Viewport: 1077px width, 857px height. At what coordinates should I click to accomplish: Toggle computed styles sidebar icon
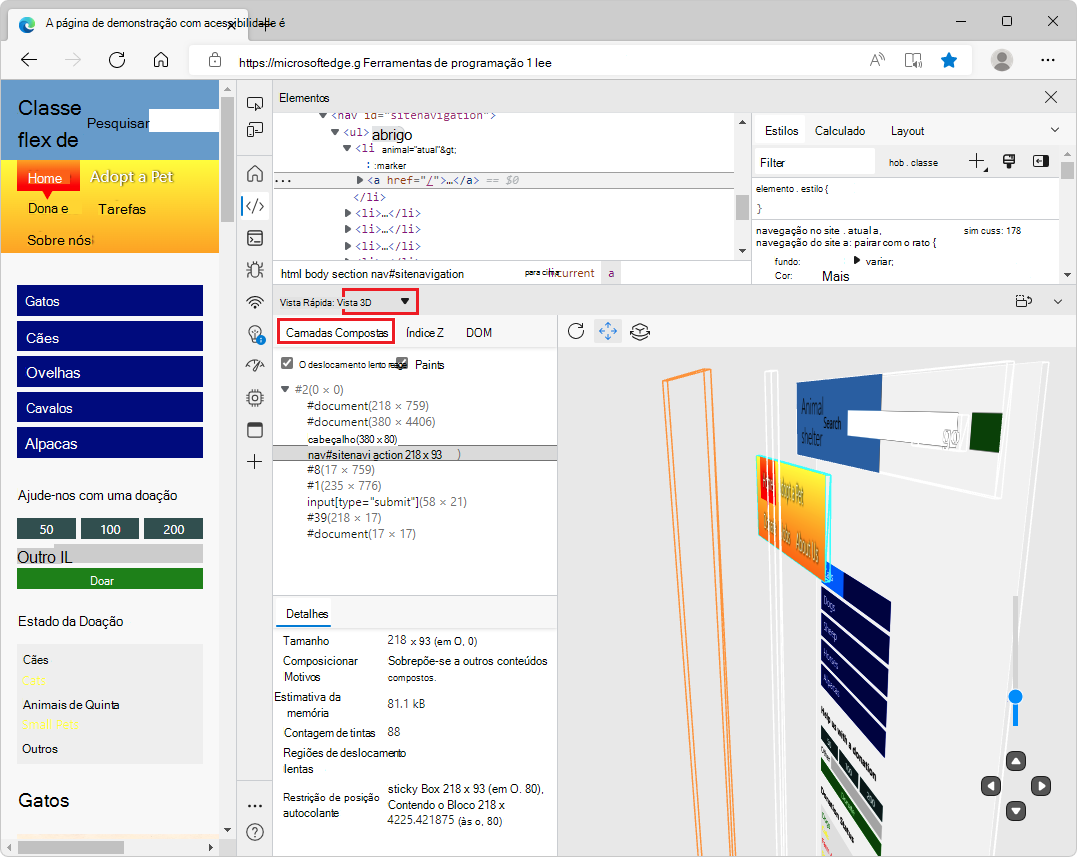pos(1041,161)
